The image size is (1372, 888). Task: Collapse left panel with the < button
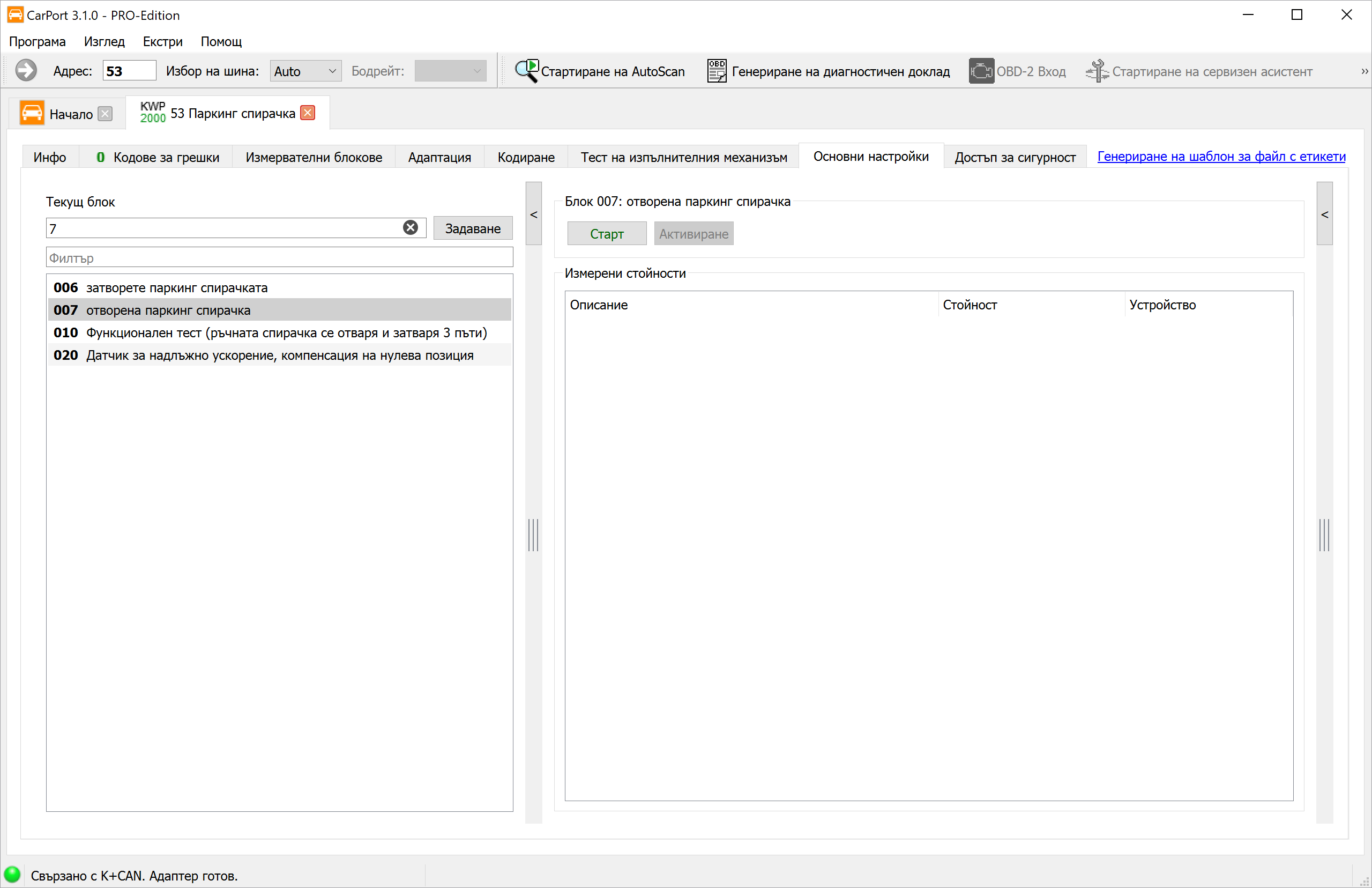534,214
